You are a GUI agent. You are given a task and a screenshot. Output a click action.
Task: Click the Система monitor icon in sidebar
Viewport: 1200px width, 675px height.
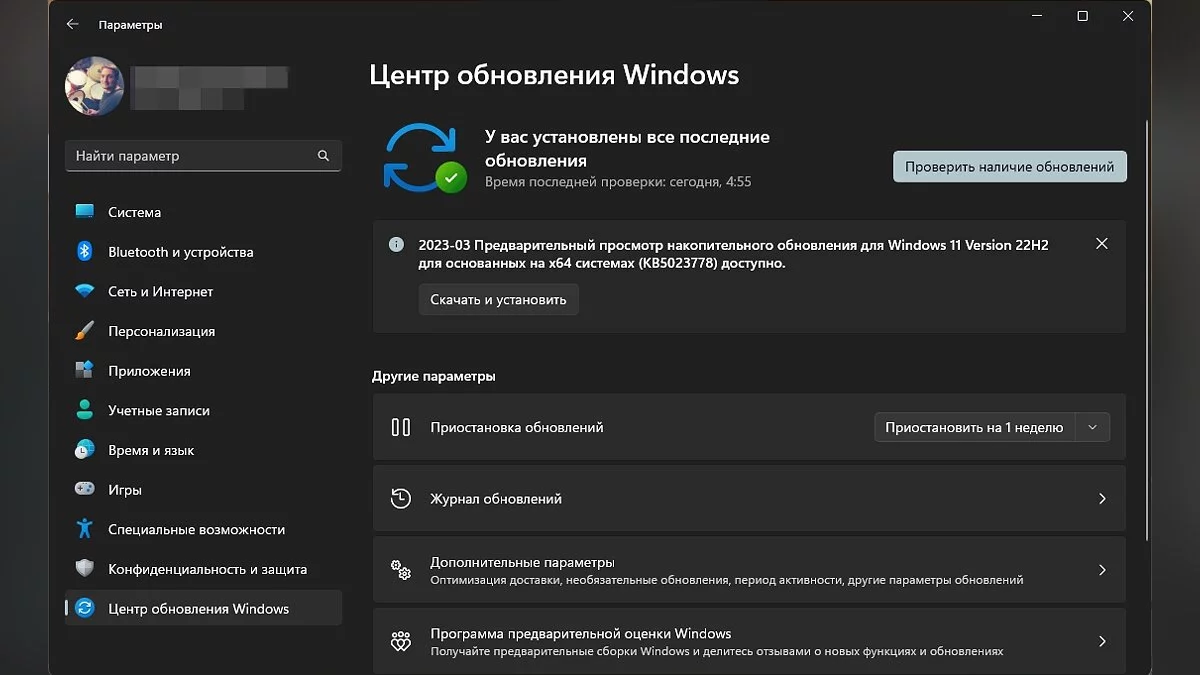tap(85, 212)
